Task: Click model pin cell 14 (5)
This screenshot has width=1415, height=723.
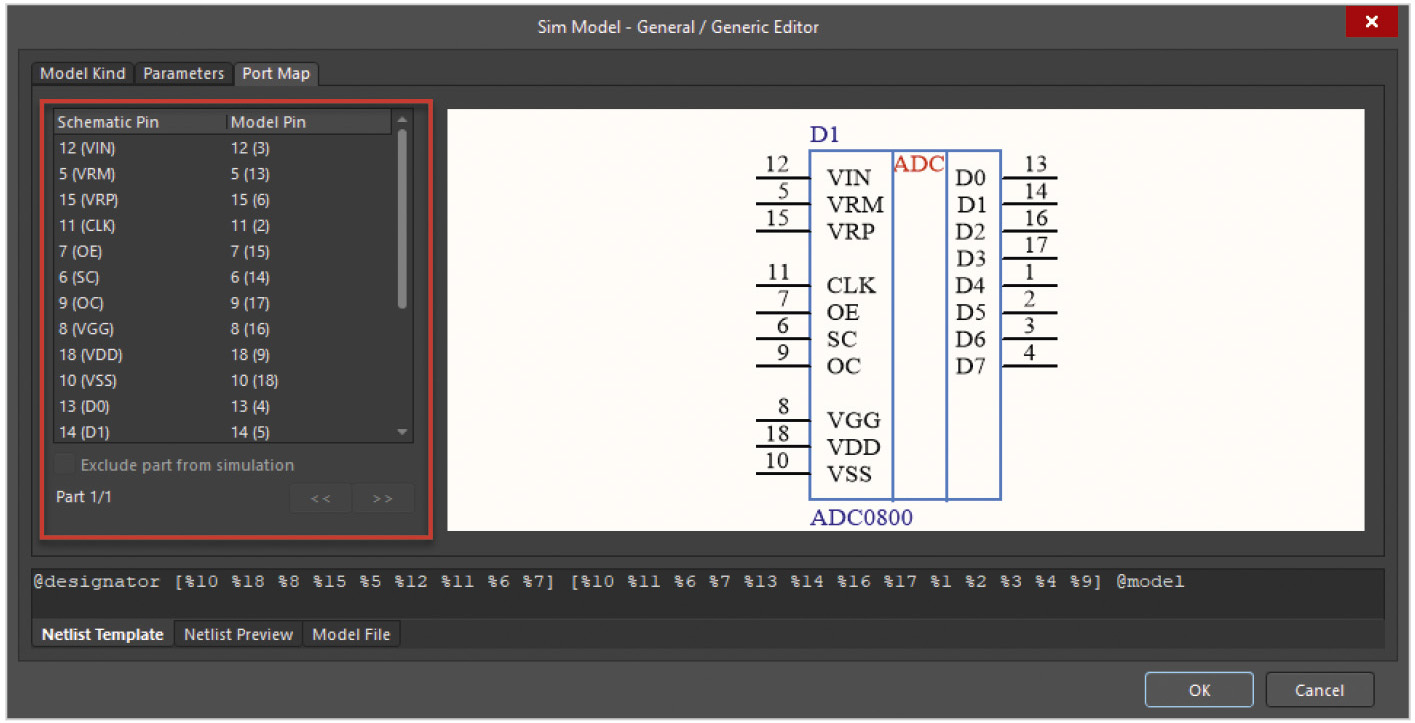Action: click(250, 433)
